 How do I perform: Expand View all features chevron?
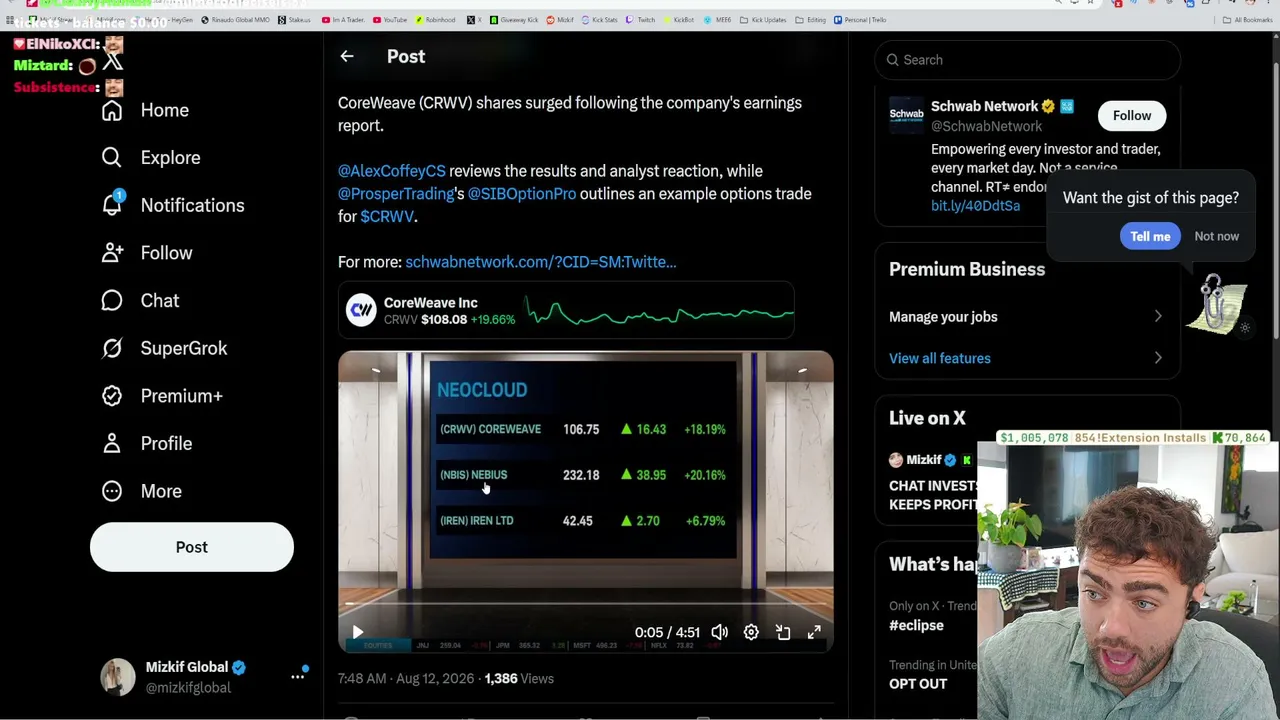(x=1158, y=358)
